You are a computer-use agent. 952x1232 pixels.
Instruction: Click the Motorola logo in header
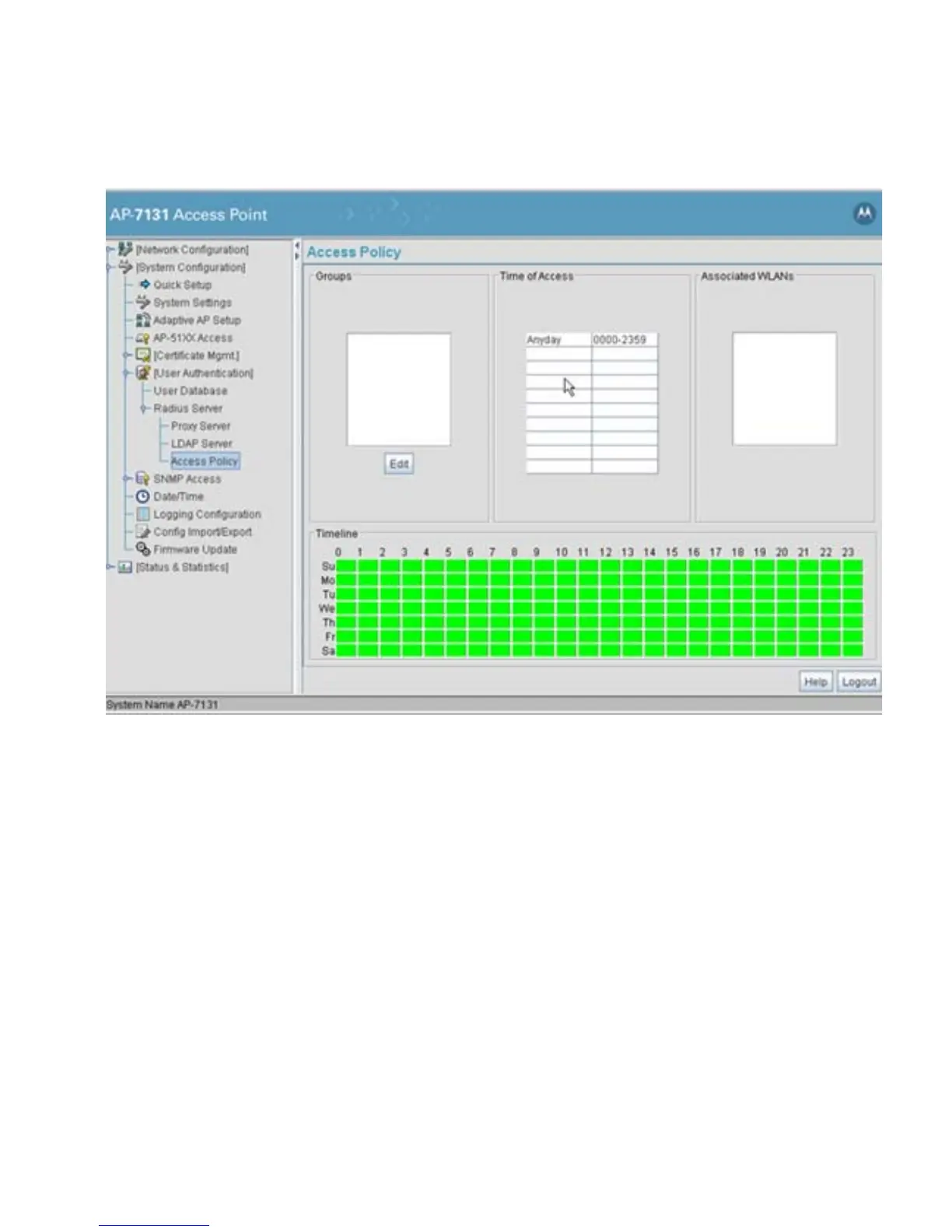(863, 214)
